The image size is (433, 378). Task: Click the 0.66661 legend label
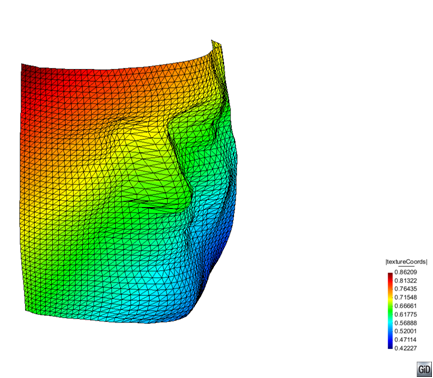[406, 306]
